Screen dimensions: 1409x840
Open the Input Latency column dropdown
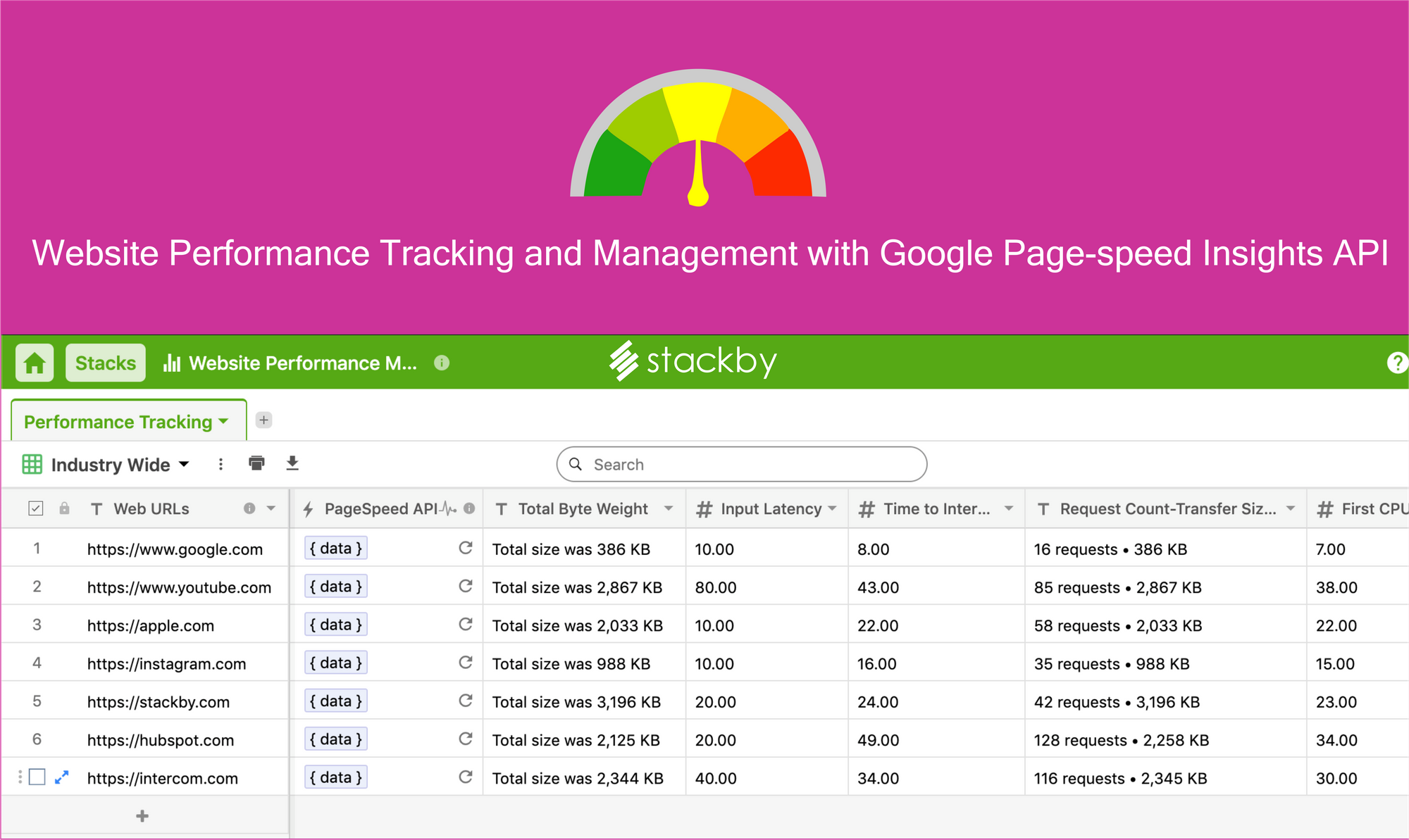coord(834,508)
